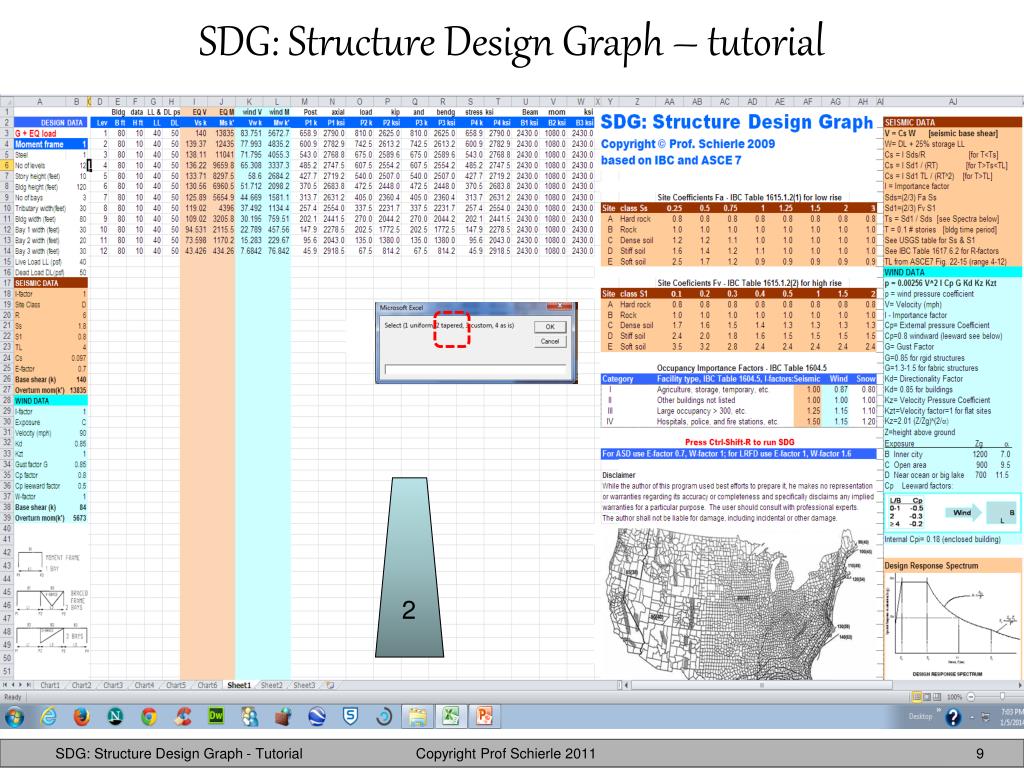
Task: Open the taskbar clock showing 7:03 PM
Action: click(1011, 717)
